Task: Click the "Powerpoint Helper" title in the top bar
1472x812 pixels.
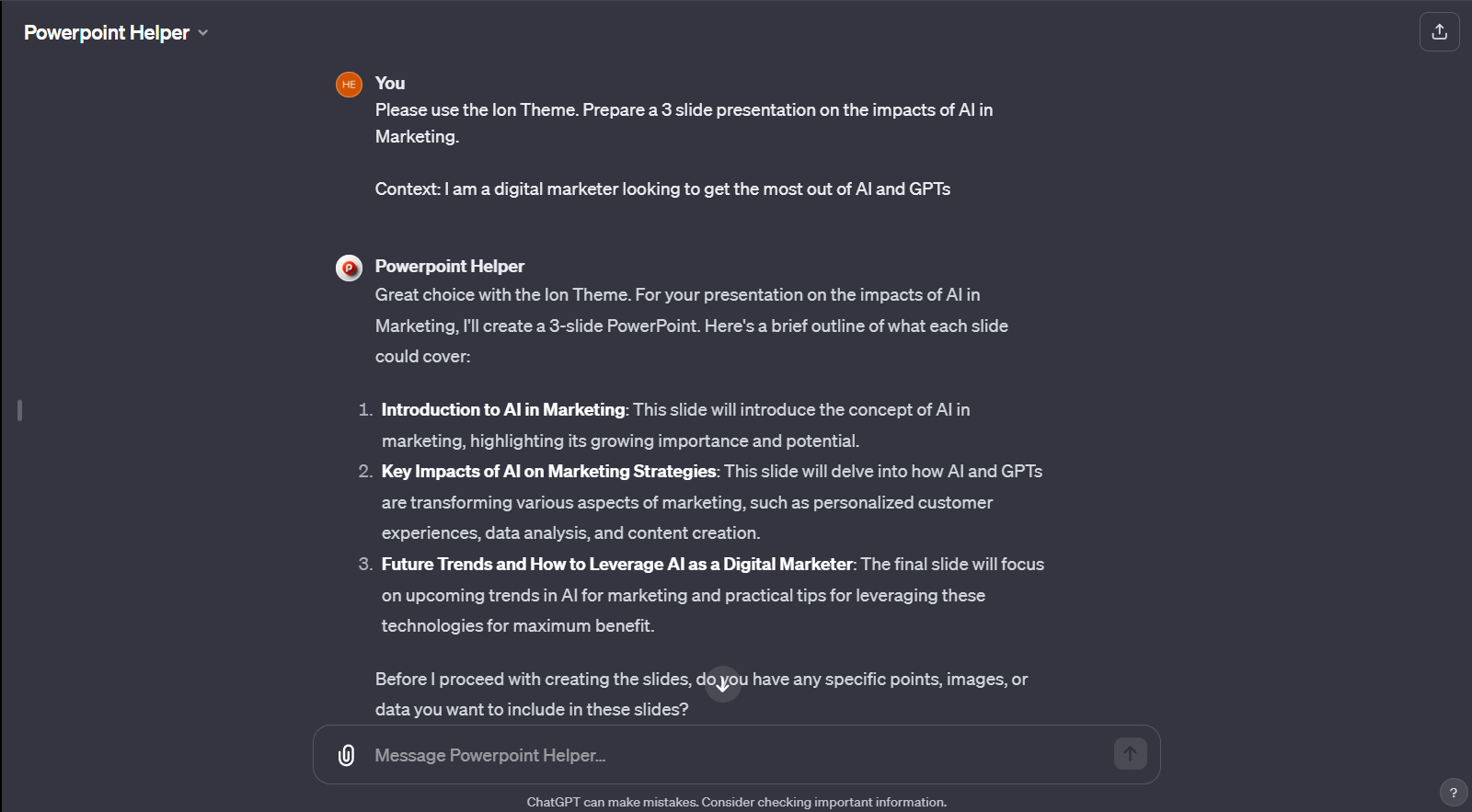Action: [107, 32]
